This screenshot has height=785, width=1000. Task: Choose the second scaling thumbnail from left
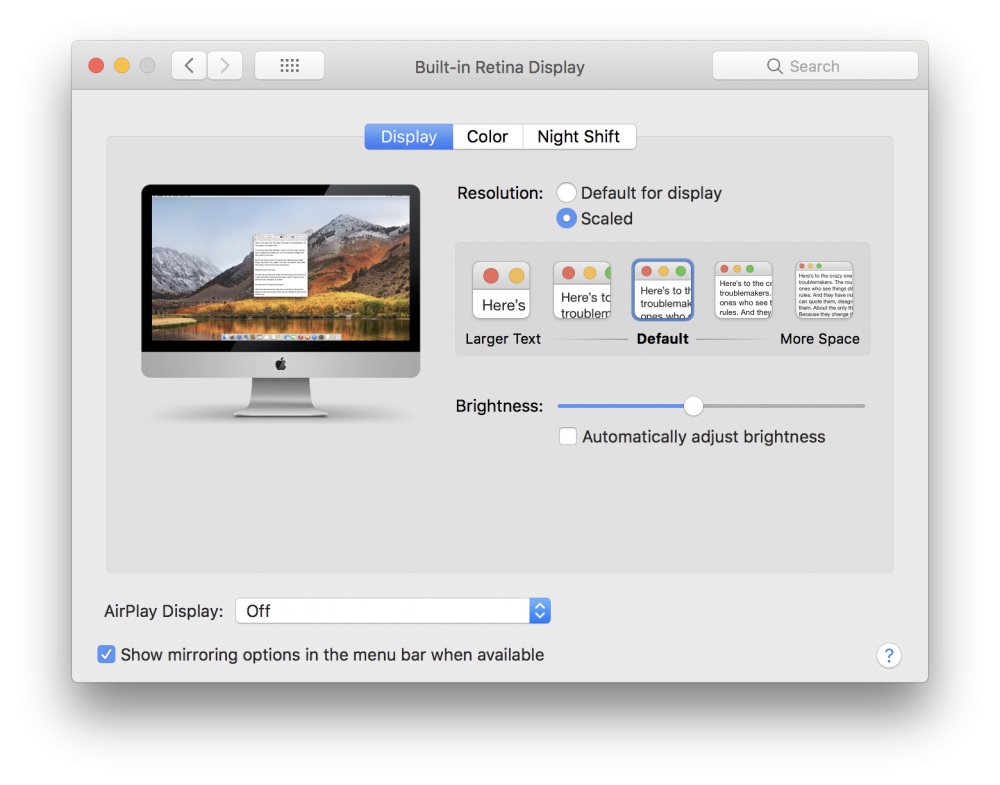click(582, 290)
